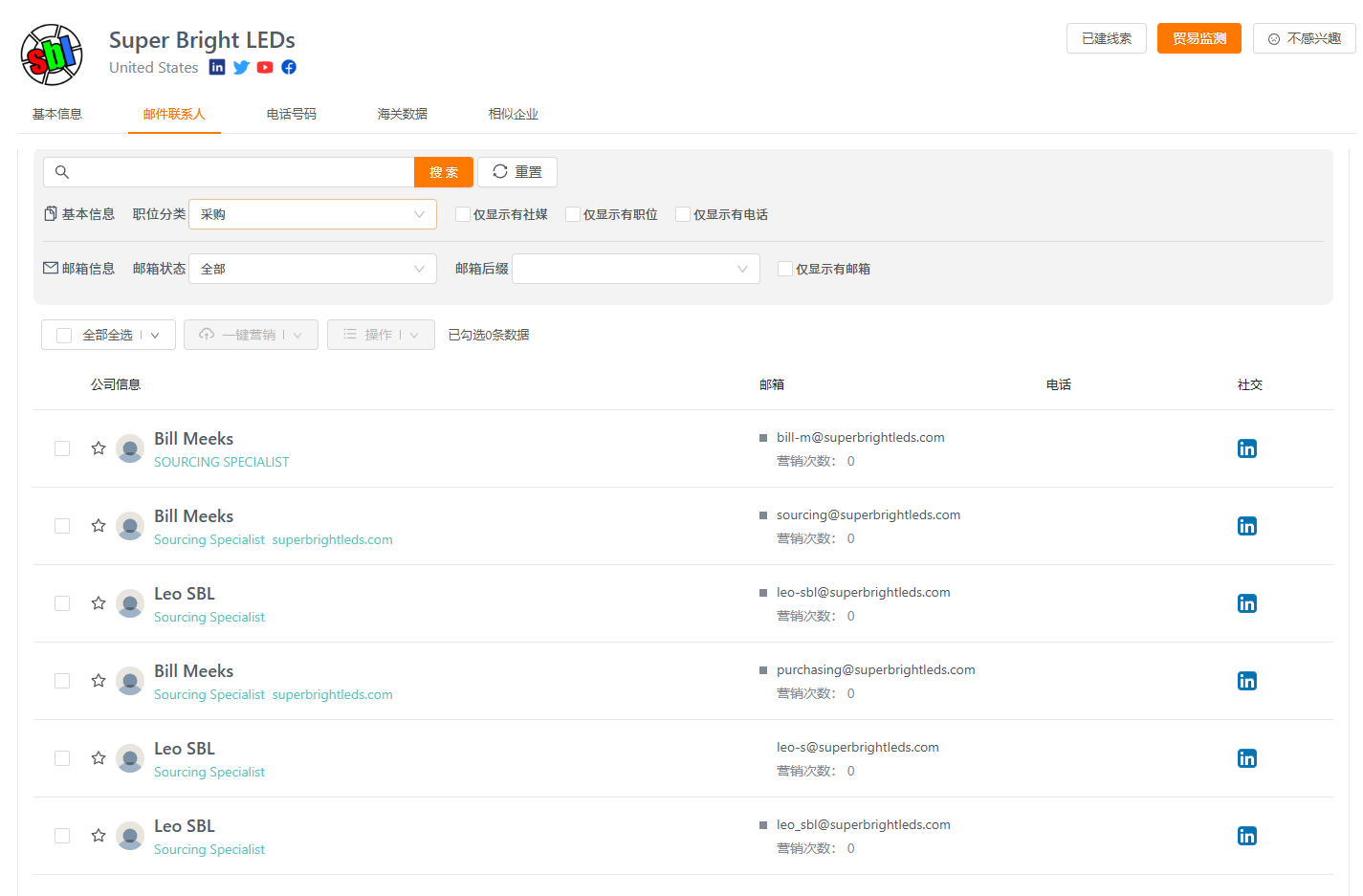Click the SOURCING SPECIALIST title in uppercase

[222, 462]
